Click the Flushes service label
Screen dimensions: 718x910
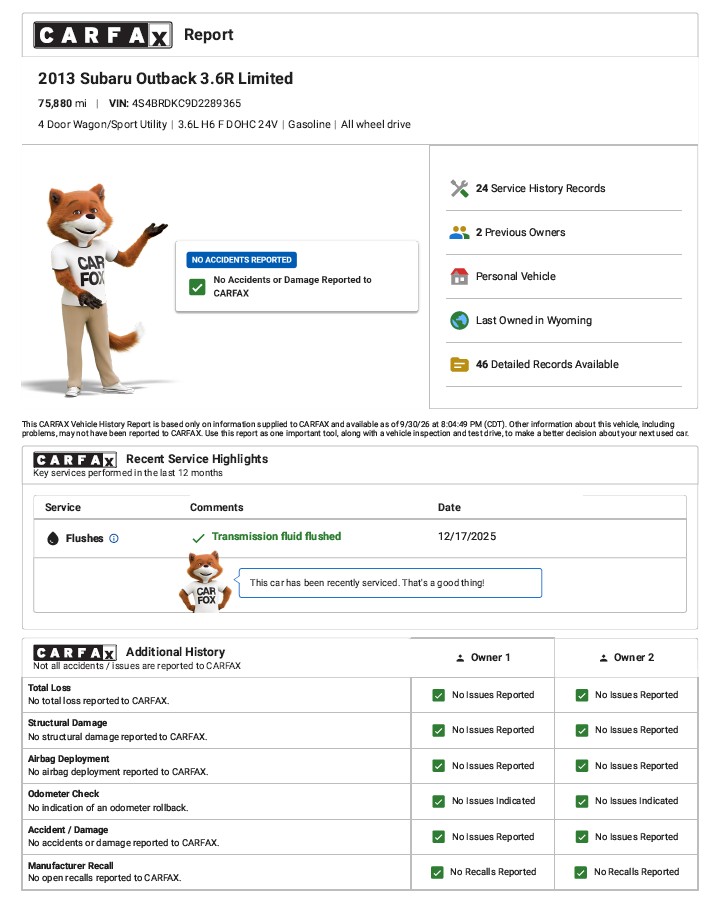(x=84, y=539)
